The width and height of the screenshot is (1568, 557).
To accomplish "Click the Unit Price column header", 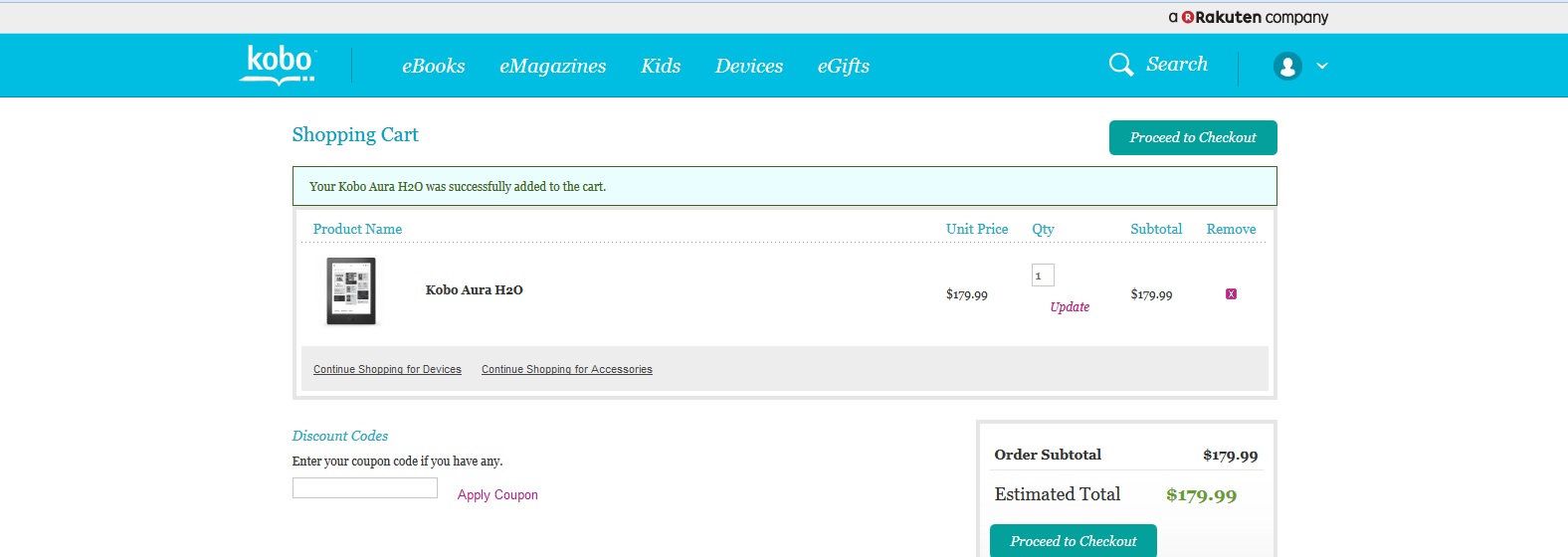I will coord(977,229).
